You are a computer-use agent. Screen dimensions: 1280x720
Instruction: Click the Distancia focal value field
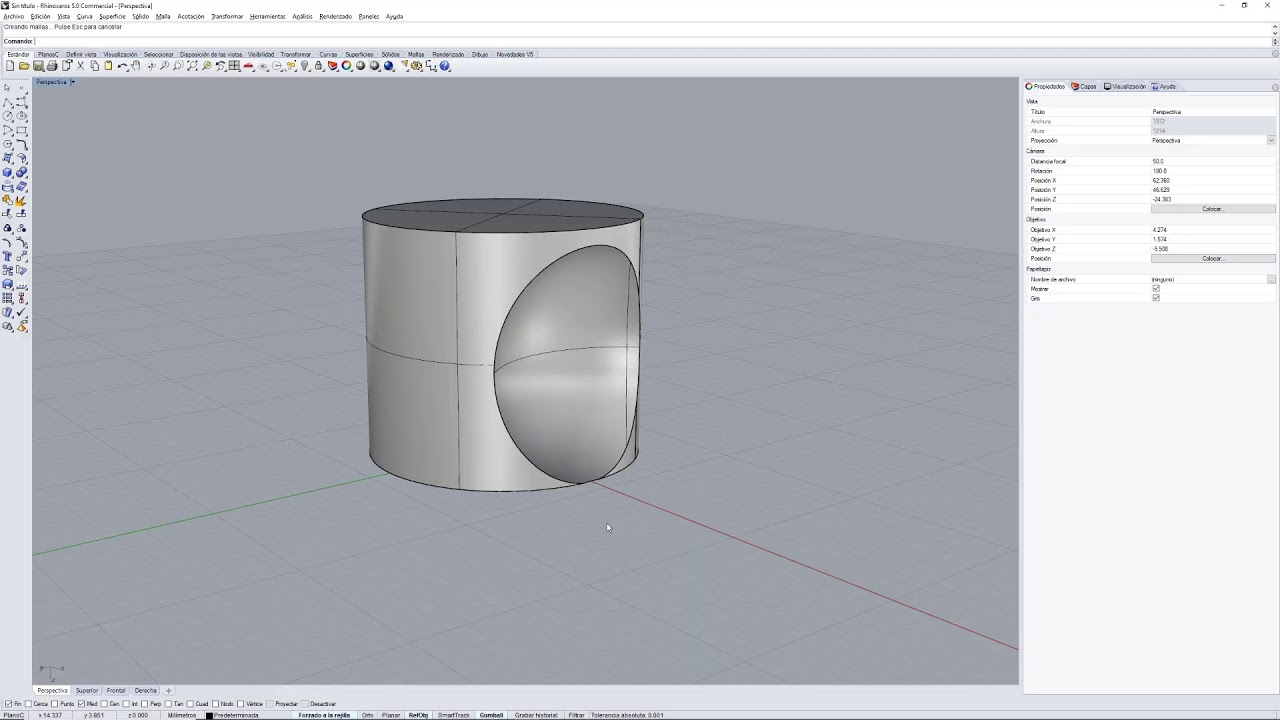(x=1213, y=161)
